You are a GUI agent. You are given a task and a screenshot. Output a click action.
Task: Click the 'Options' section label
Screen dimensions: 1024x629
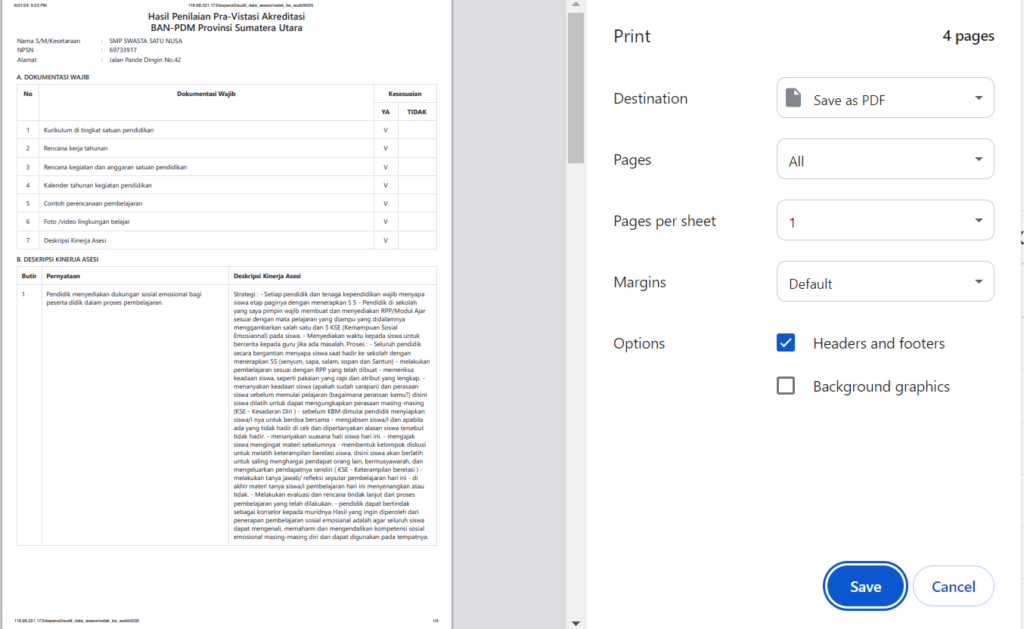(x=639, y=343)
